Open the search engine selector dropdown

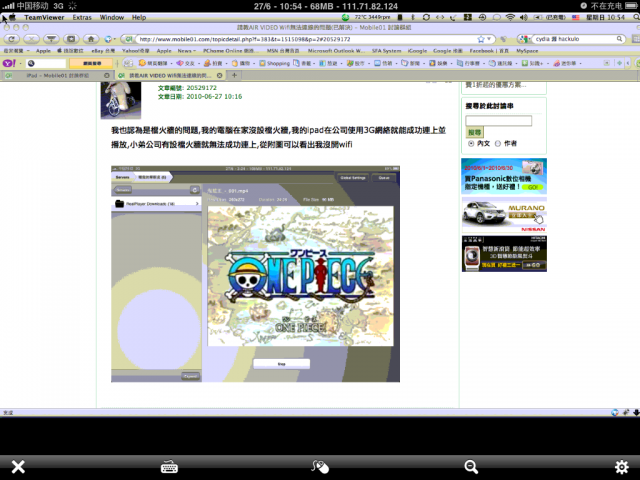[524, 39]
